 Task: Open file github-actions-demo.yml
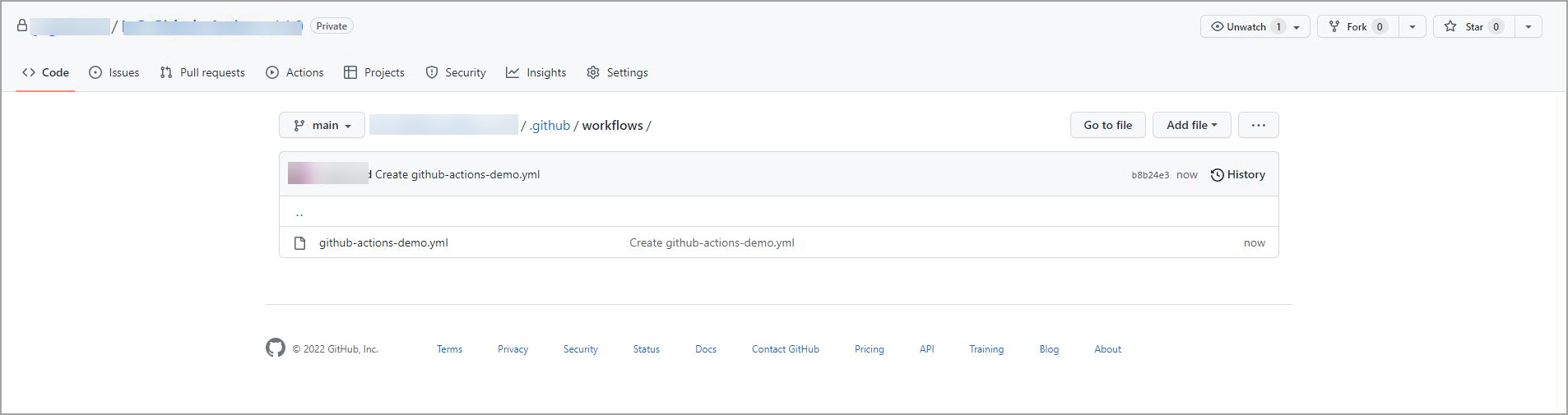click(383, 242)
